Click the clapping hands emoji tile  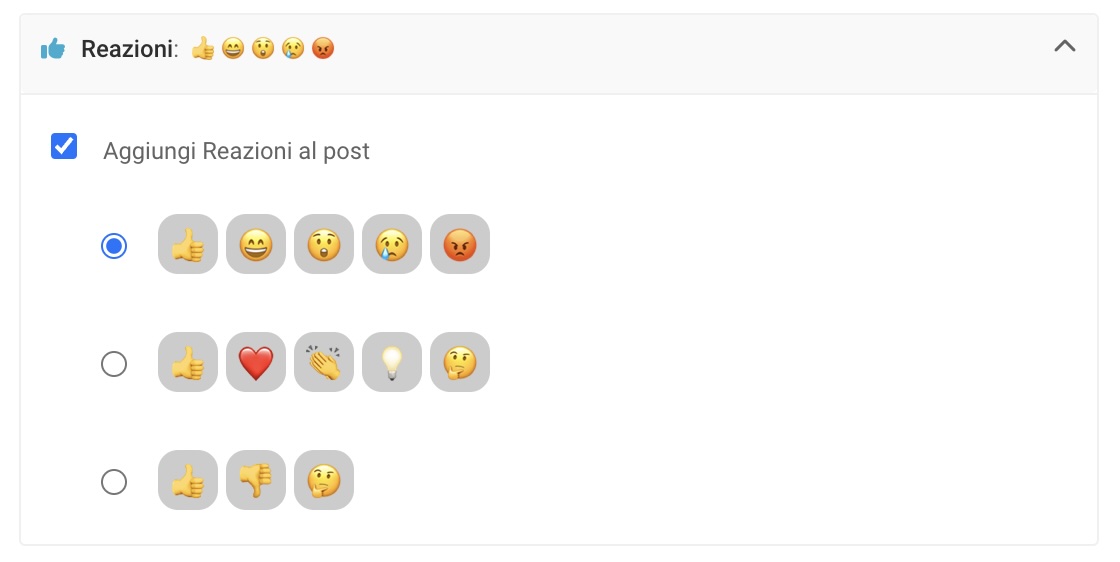[x=324, y=362]
